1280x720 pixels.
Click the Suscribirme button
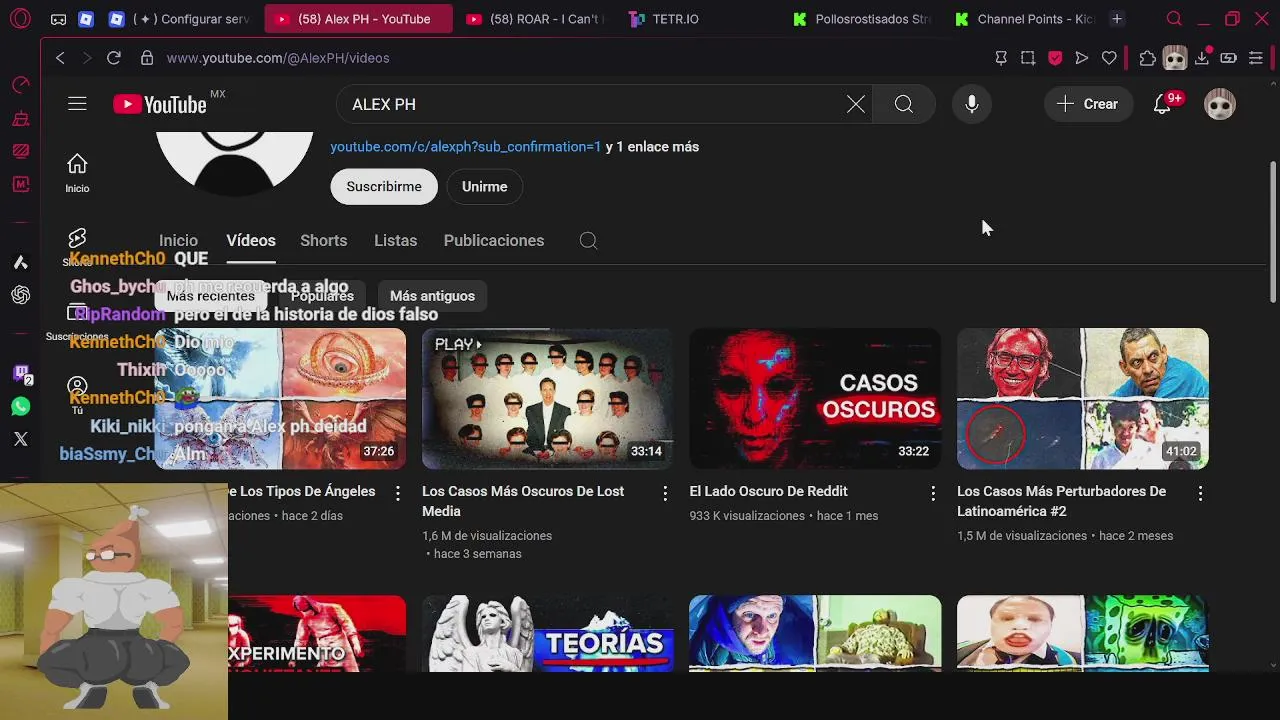click(x=384, y=187)
